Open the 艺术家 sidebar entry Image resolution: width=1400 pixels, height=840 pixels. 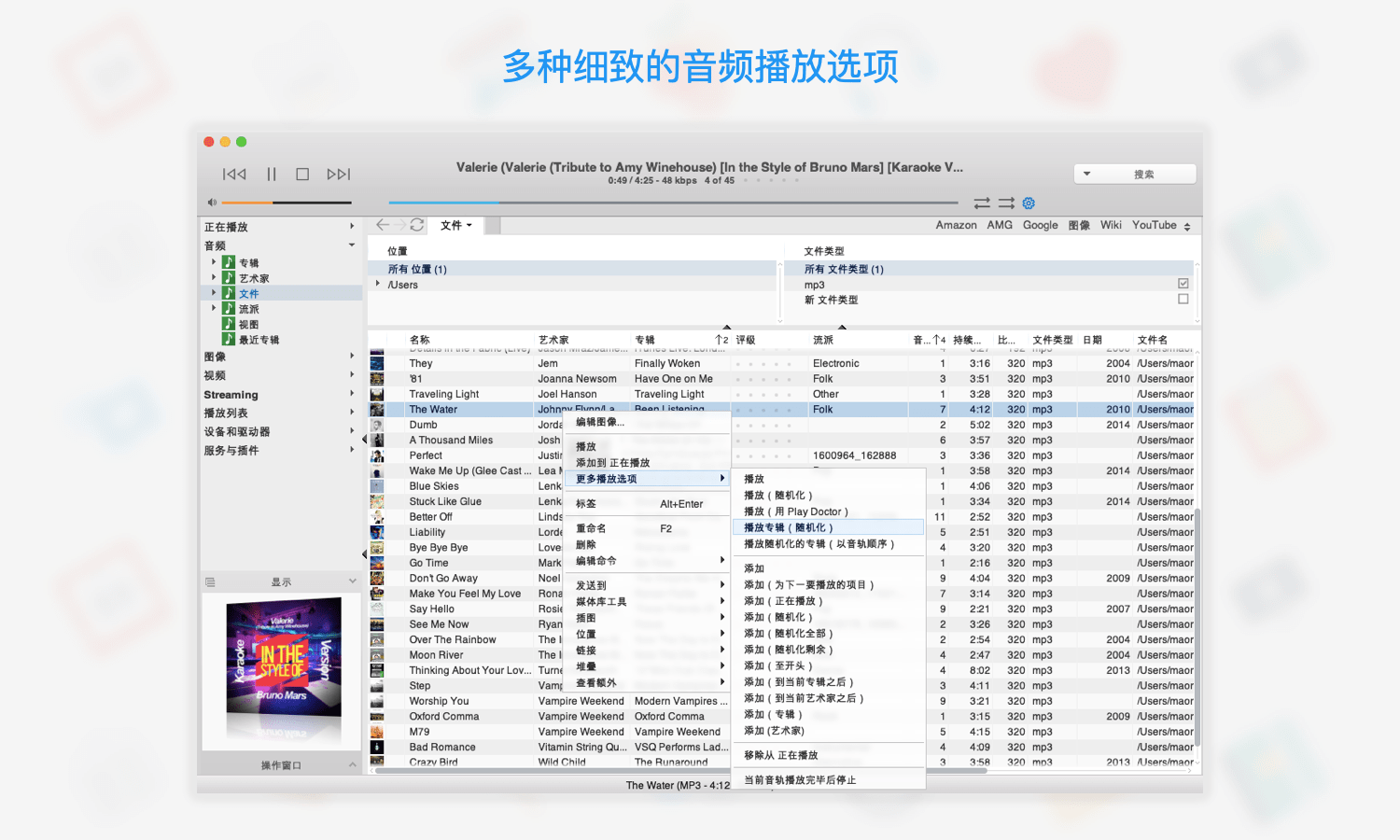tap(252, 277)
